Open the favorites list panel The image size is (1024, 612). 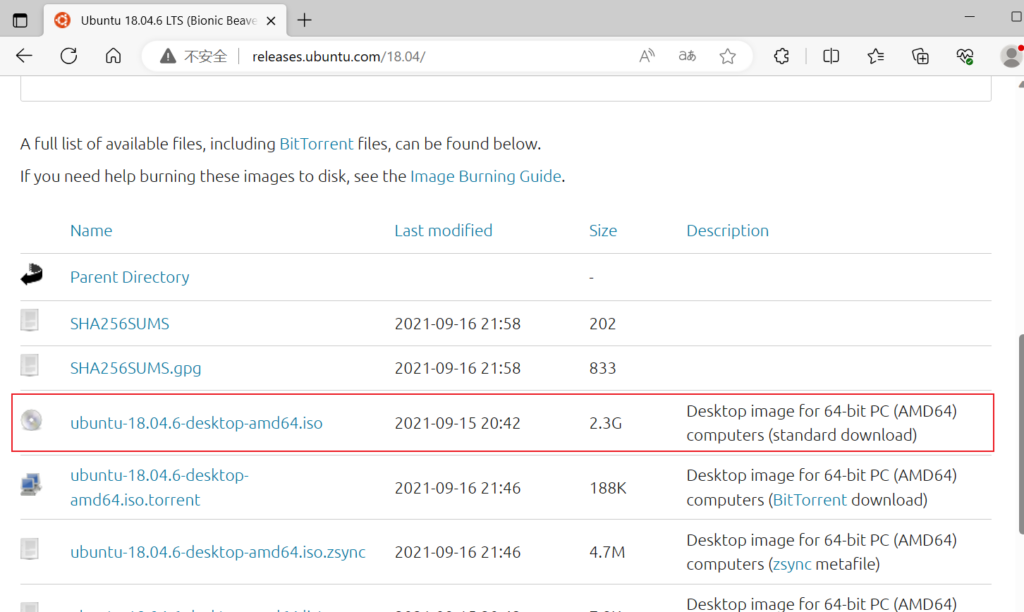(876, 56)
